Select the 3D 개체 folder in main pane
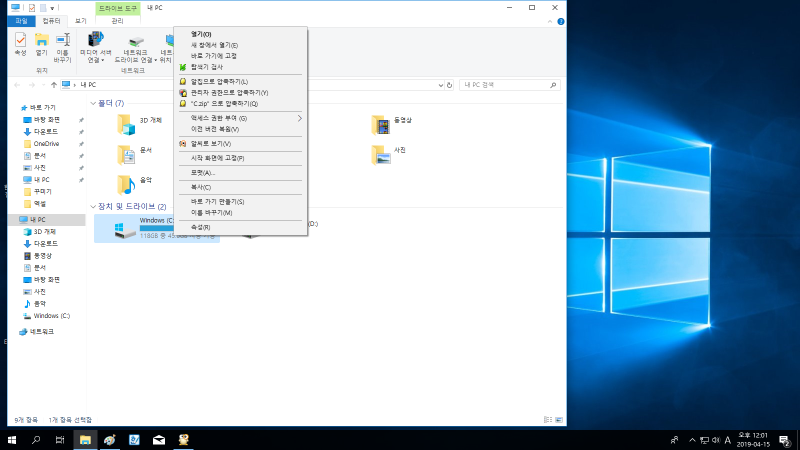800x450 pixels. (x=139, y=124)
